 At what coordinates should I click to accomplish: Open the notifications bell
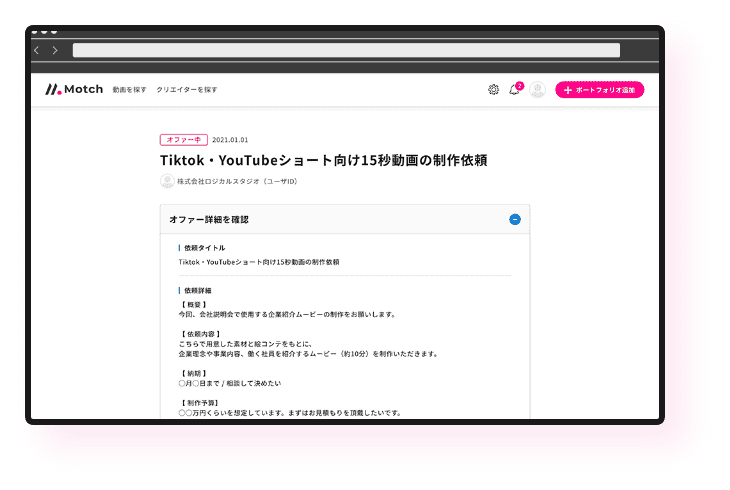point(514,90)
